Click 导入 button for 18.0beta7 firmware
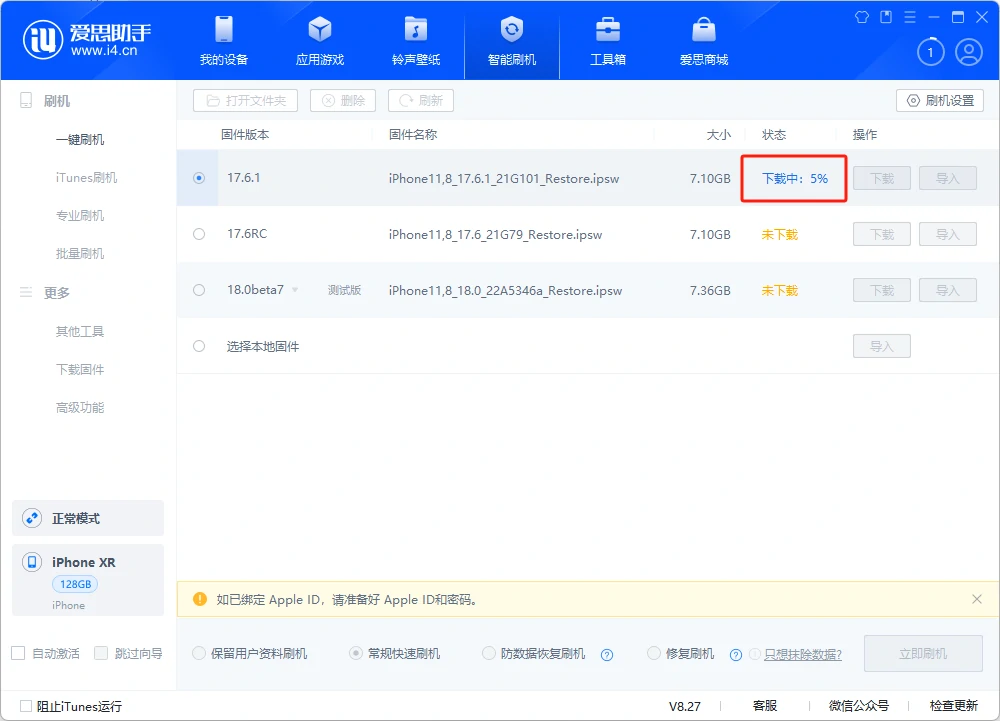This screenshot has width=1000, height=721. [x=948, y=291]
